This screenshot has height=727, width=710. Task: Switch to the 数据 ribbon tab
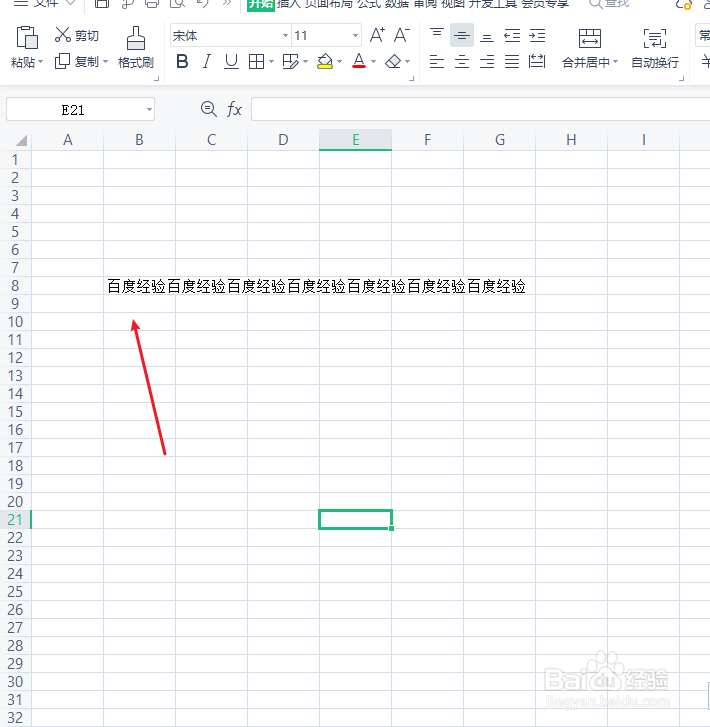coord(397,4)
